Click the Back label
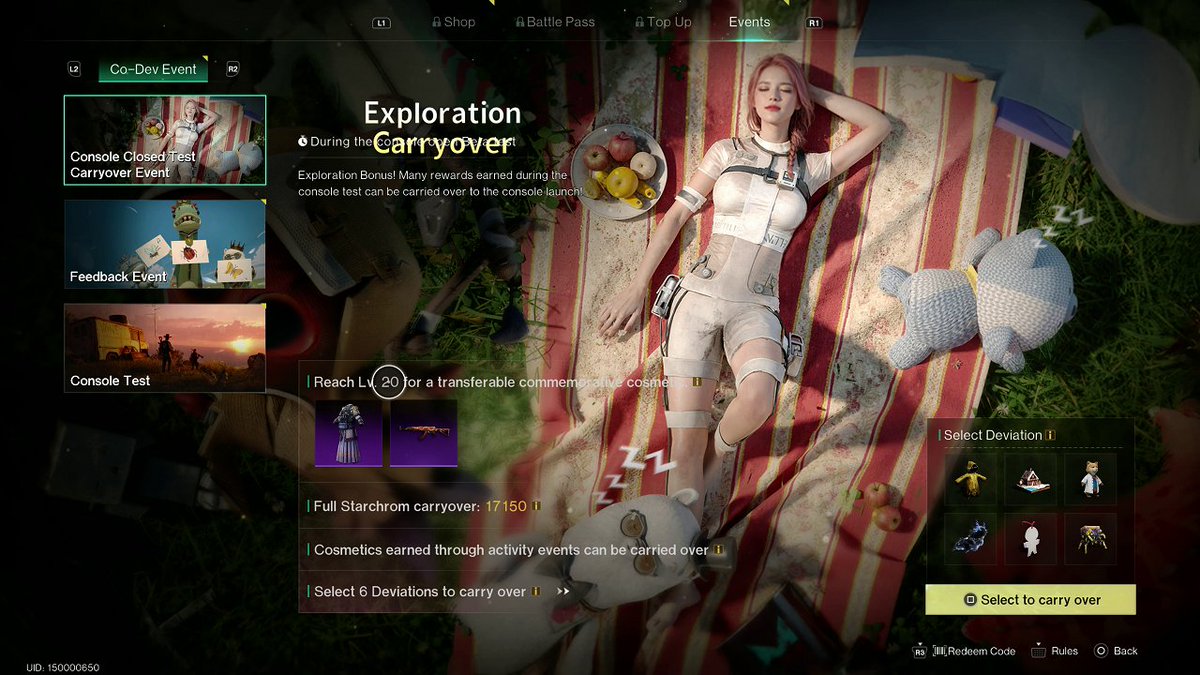This screenshot has width=1200, height=675. tap(1126, 651)
